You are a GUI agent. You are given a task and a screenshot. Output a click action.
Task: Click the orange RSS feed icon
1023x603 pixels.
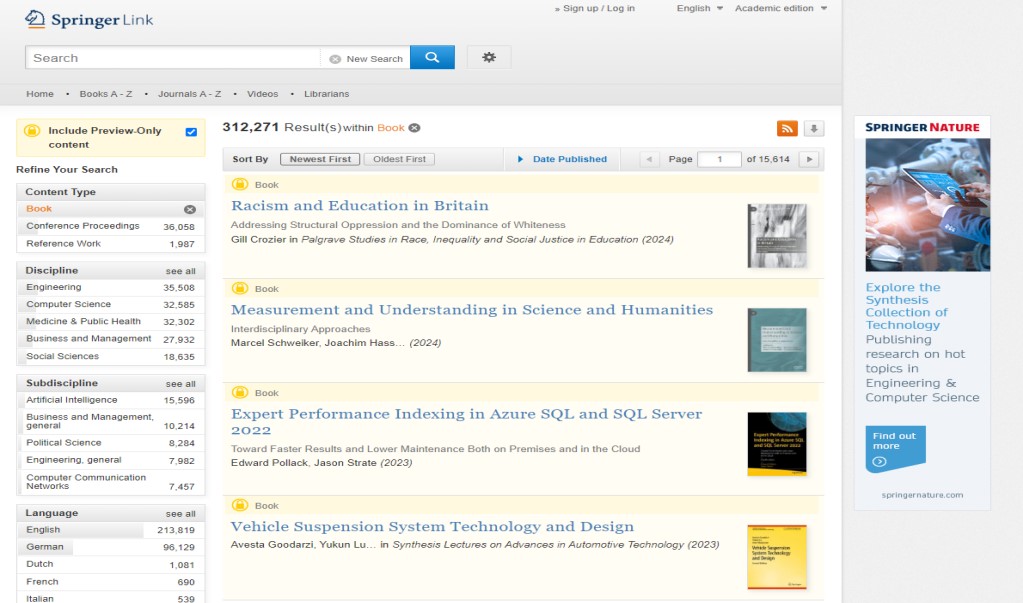click(x=787, y=128)
